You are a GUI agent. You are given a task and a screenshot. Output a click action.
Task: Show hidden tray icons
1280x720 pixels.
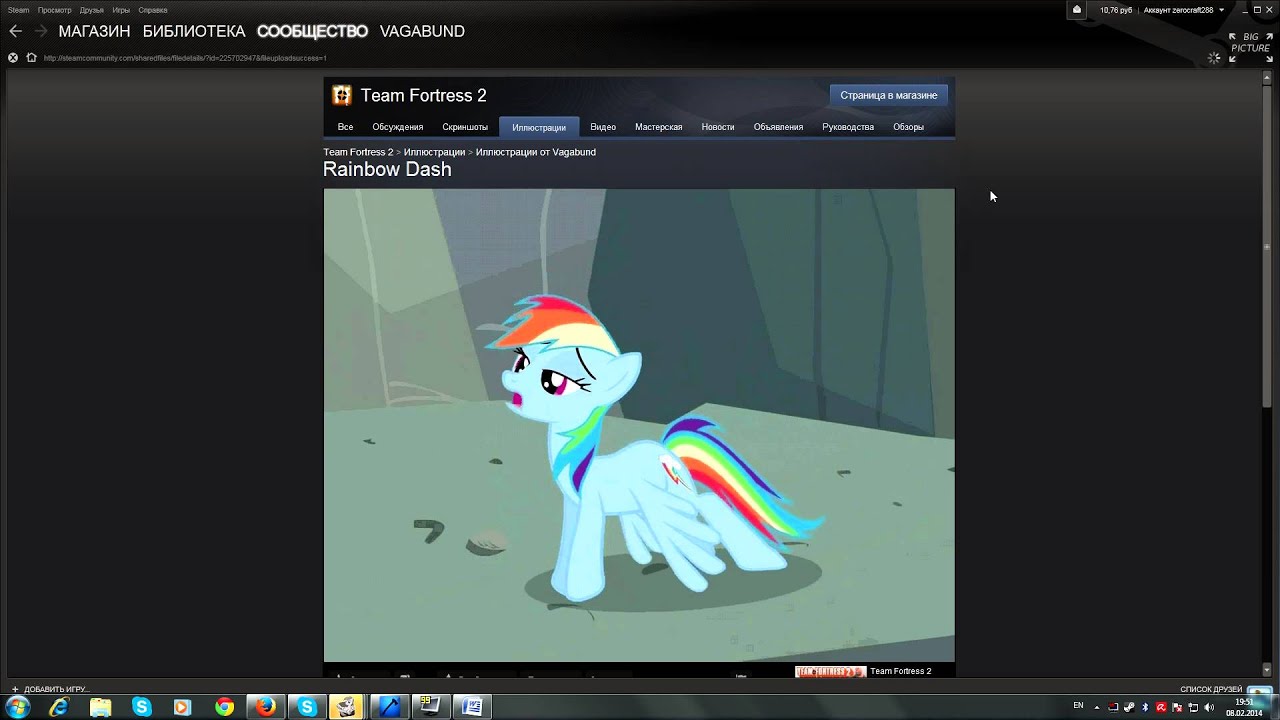point(1097,707)
